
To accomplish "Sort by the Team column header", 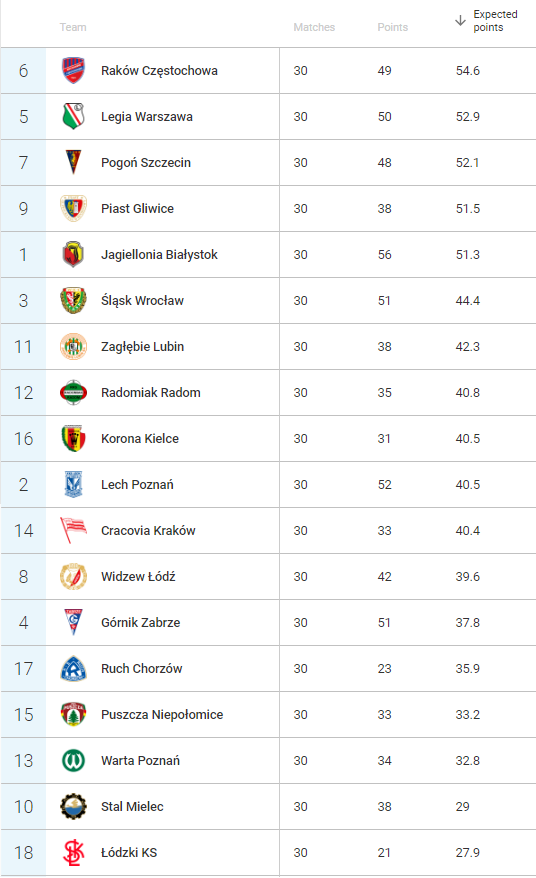I will coord(73,27).
